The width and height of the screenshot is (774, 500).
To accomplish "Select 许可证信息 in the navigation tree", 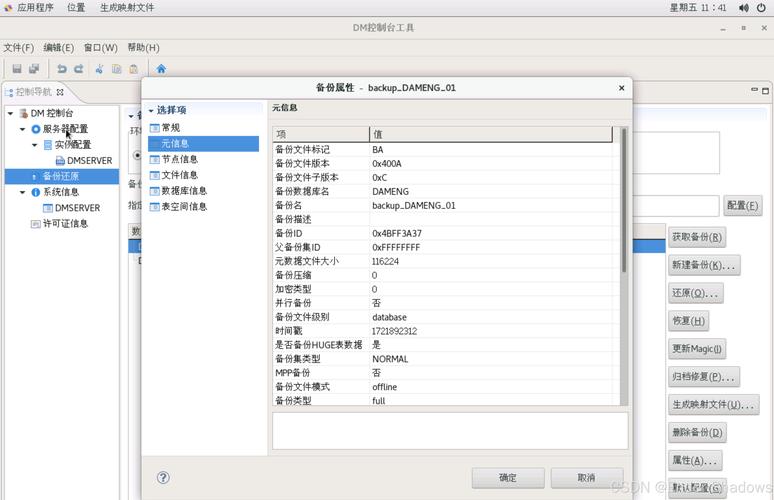I will coord(60,224).
